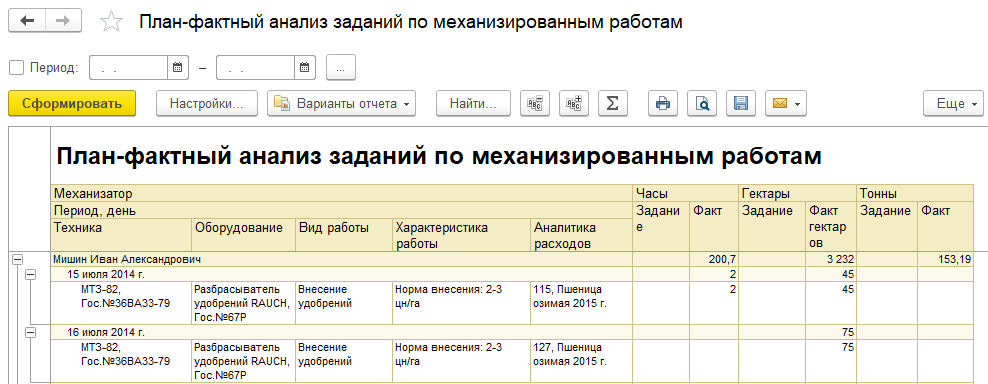Collapse the 15 июля 2014 г. group
Image resolution: width=988 pixels, height=384 pixels.
[x=30, y=274]
